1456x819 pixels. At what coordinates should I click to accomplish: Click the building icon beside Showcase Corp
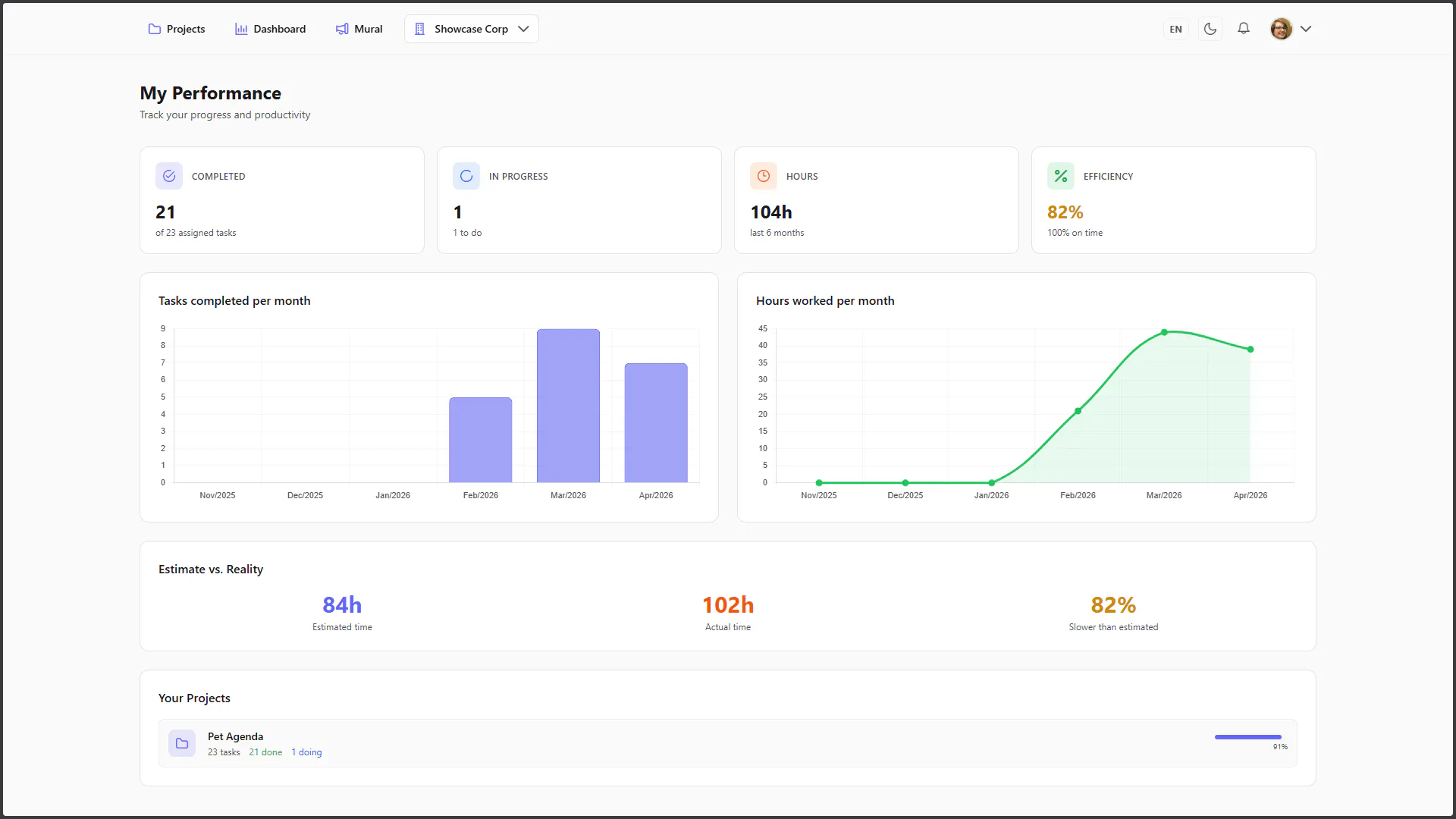point(419,29)
